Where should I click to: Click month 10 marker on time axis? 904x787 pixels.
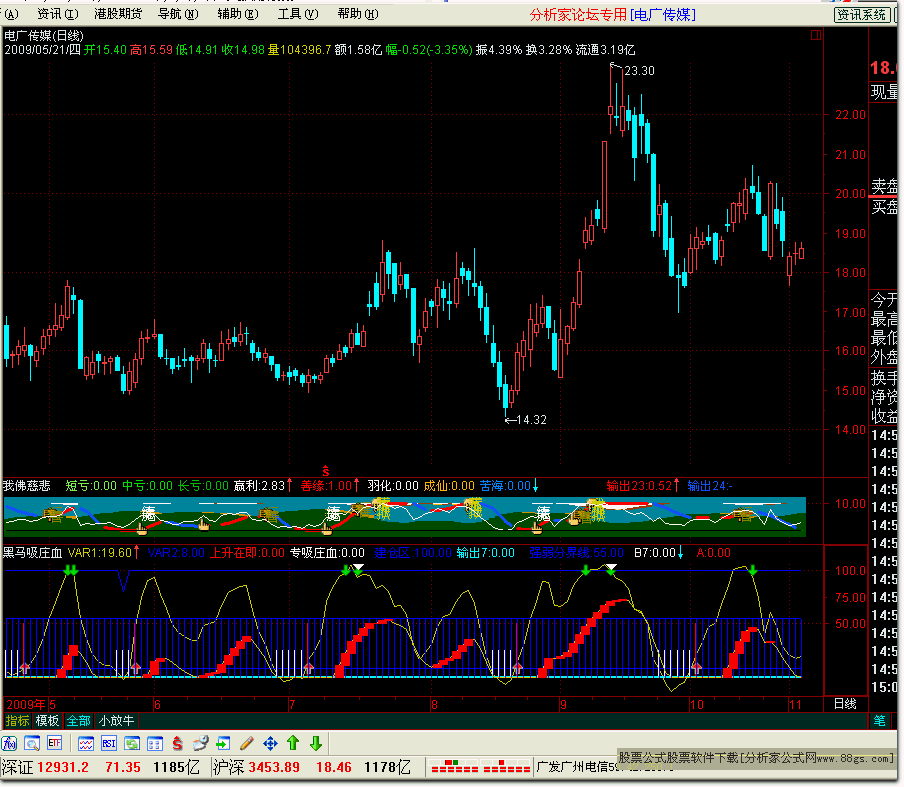click(696, 705)
